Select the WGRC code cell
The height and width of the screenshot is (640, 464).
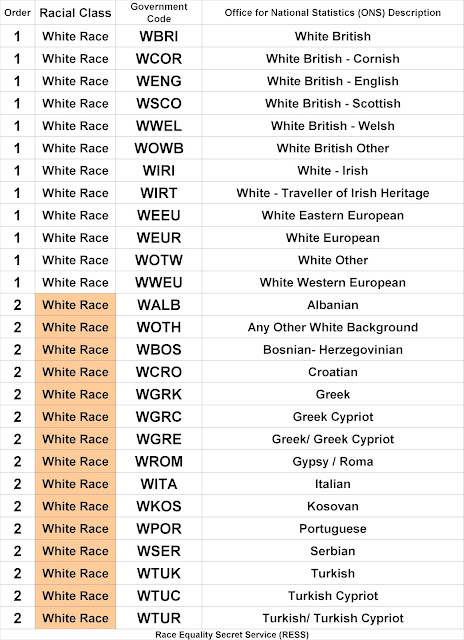tap(159, 417)
